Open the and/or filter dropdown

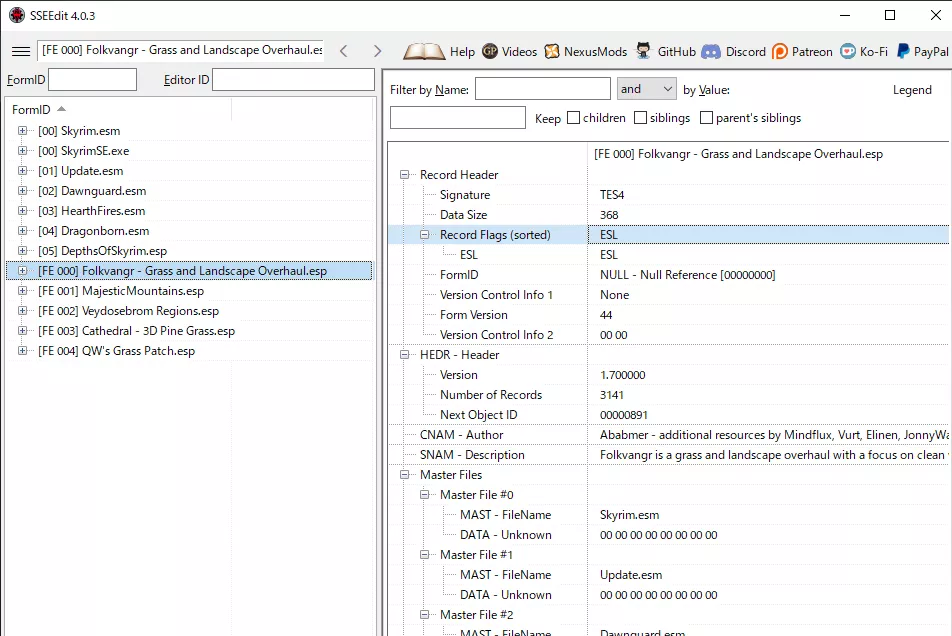(647, 89)
